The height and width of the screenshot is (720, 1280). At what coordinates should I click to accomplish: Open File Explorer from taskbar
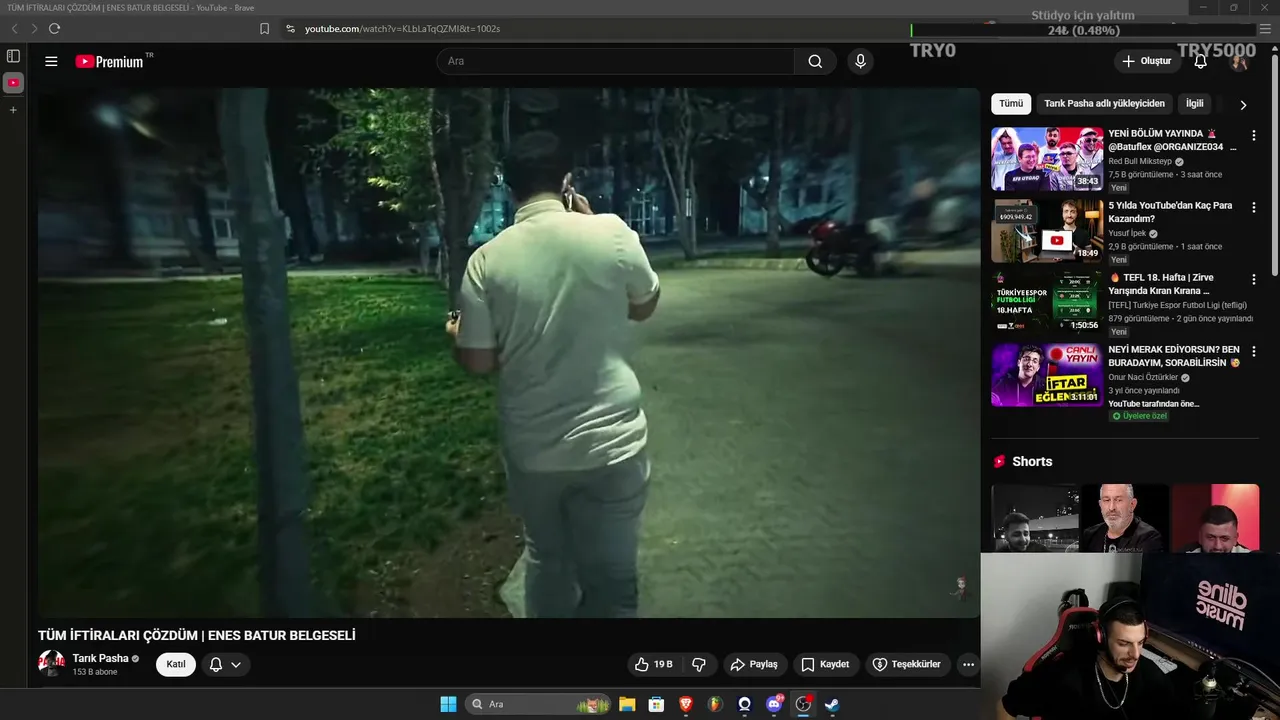(627, 704)
